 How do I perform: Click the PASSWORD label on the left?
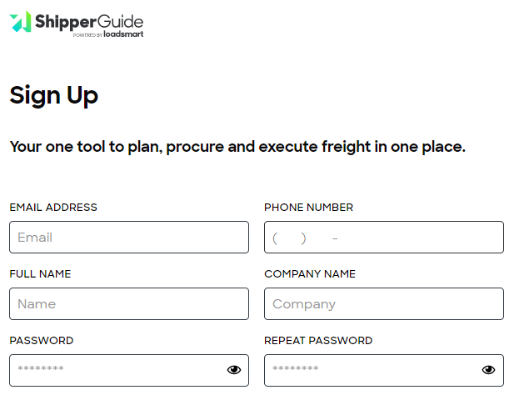point(42,340)
